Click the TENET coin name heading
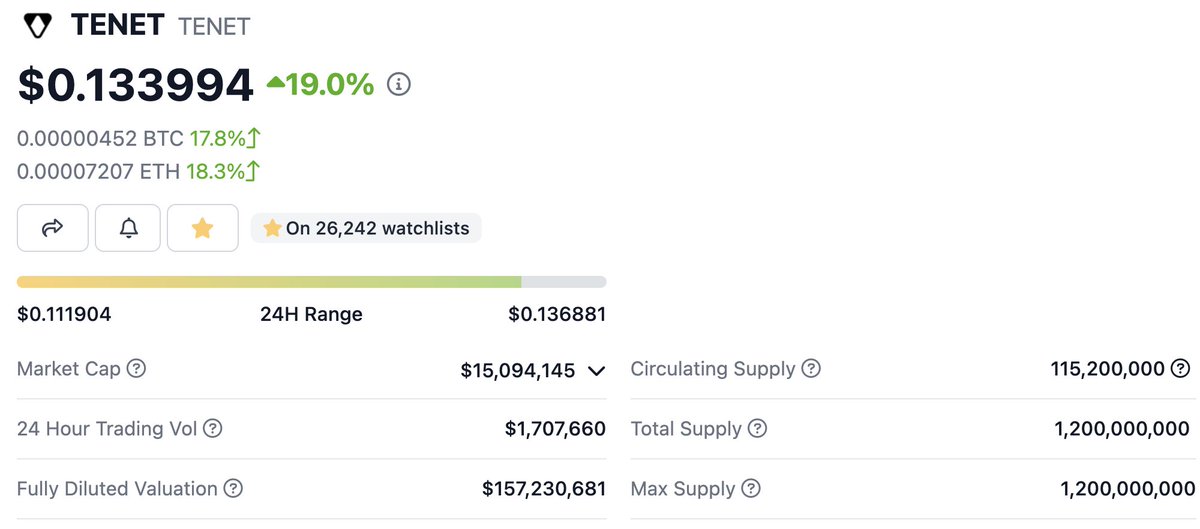1200x529 pixels. point(117,25)
